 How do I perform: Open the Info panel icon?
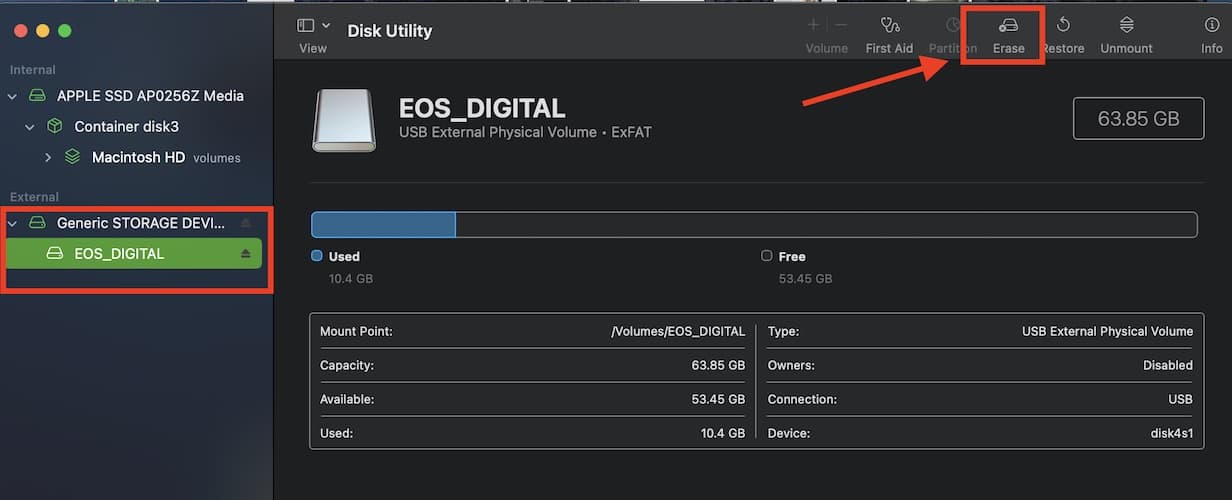(x=1211, y=26)
